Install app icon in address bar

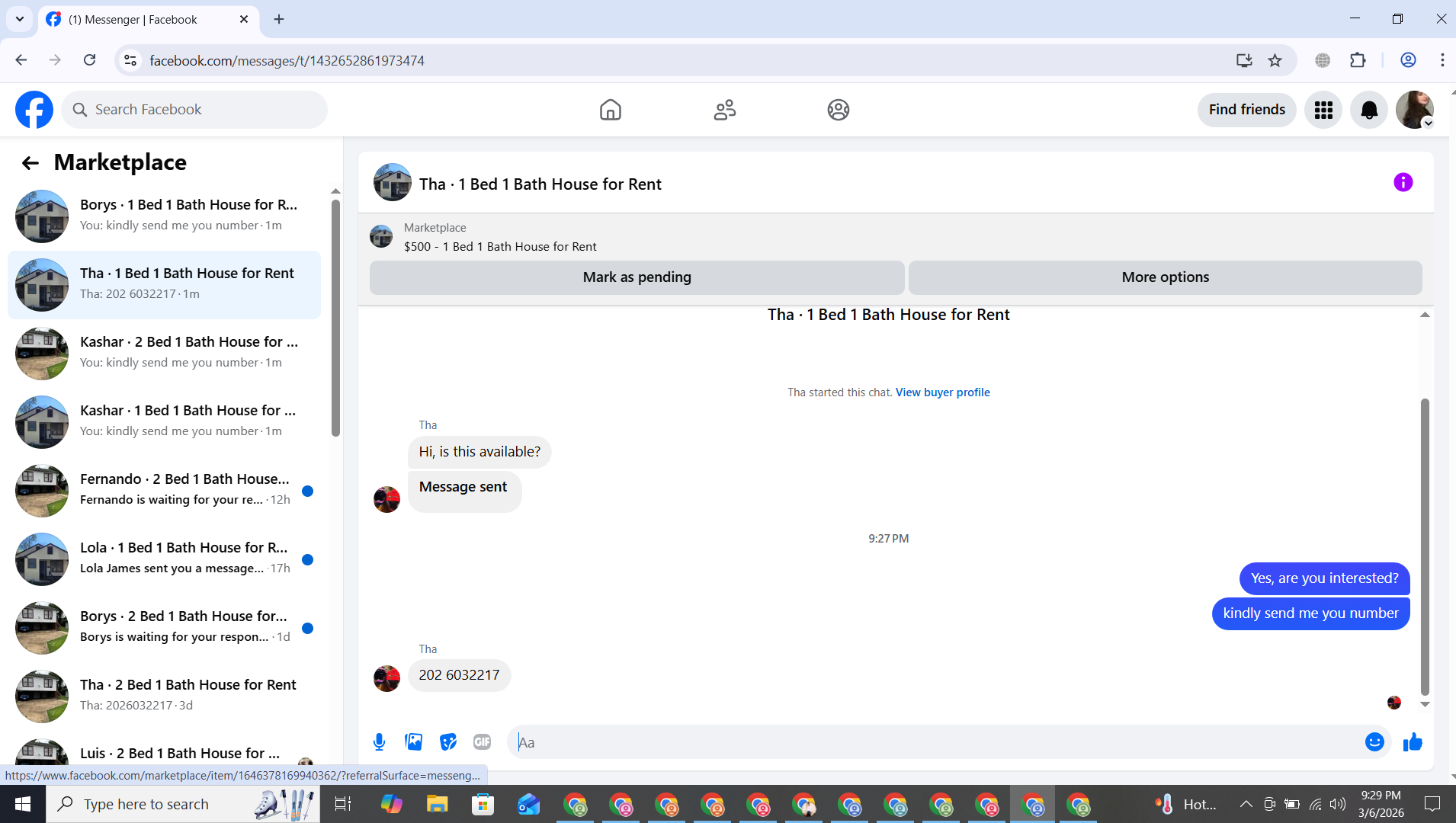pos(1244,60)
